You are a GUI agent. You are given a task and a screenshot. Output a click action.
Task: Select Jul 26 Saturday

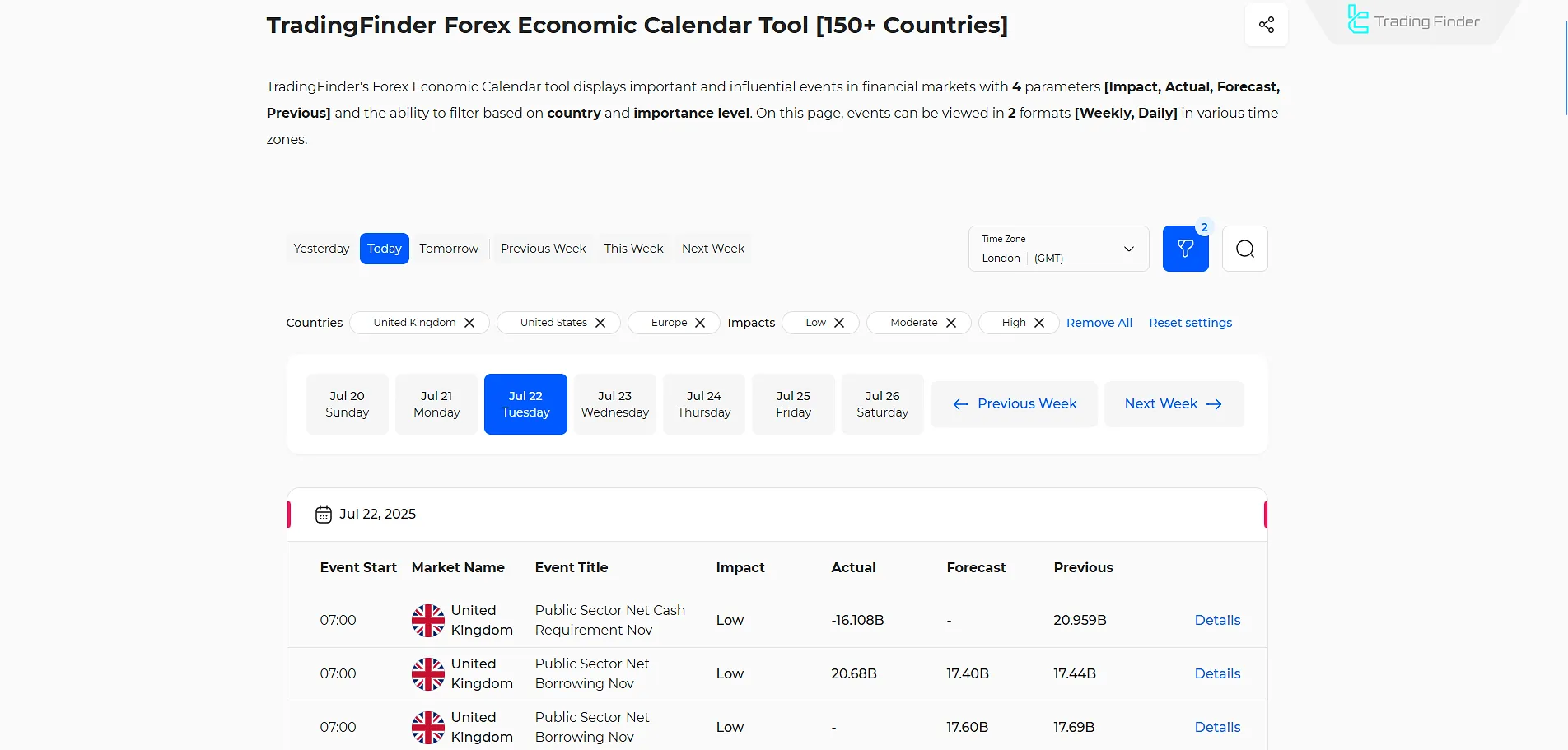point(883,404)
